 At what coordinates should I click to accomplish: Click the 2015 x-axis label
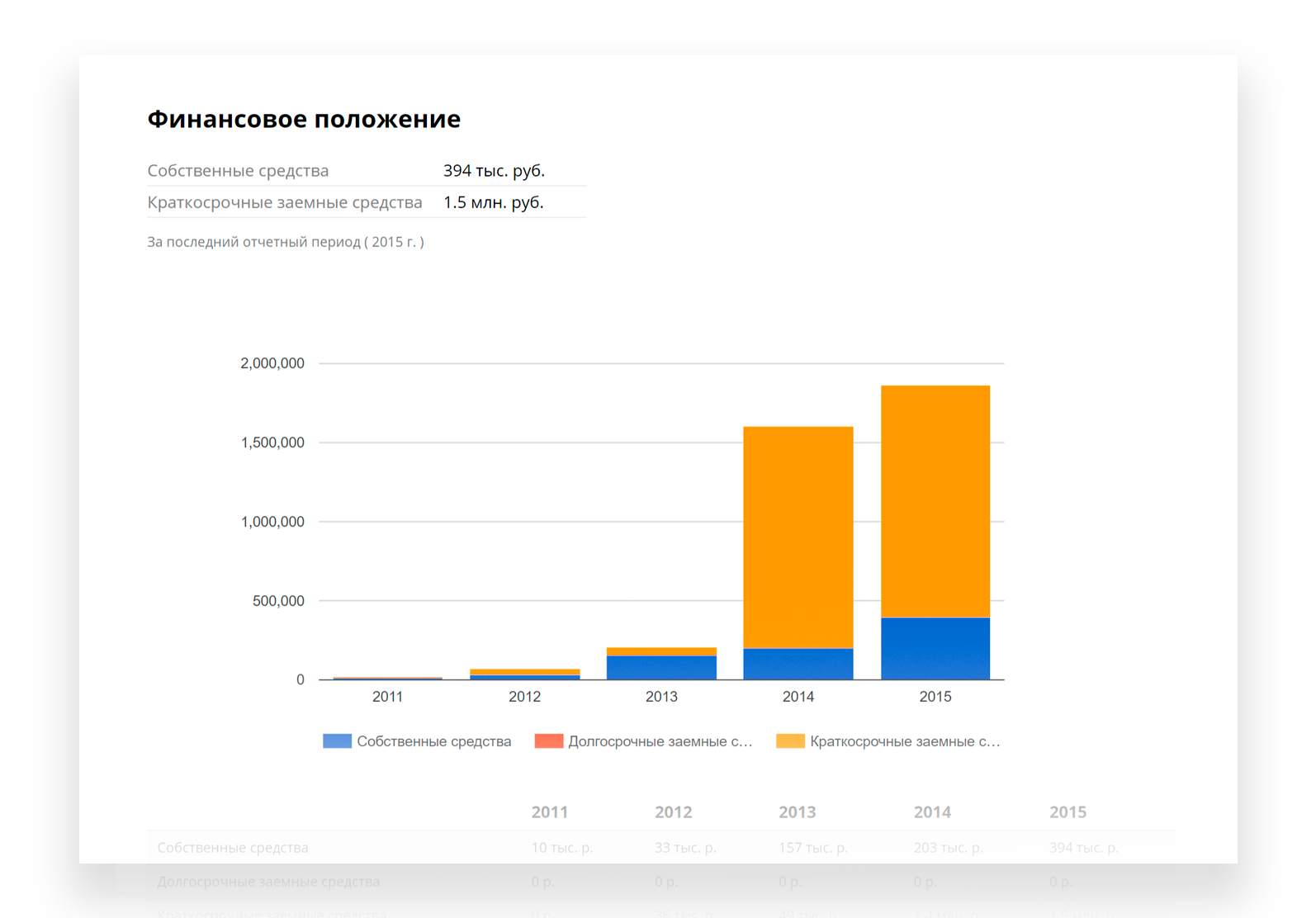point(935,697)
